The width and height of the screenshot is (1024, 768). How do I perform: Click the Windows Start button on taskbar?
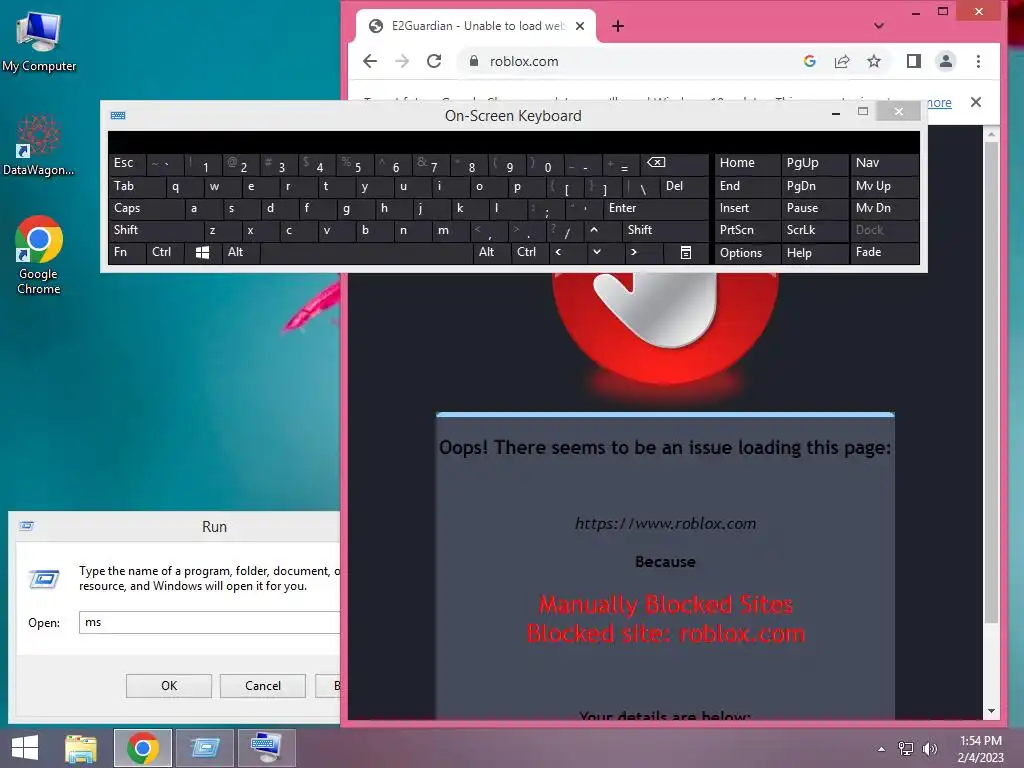click(25, 748)
